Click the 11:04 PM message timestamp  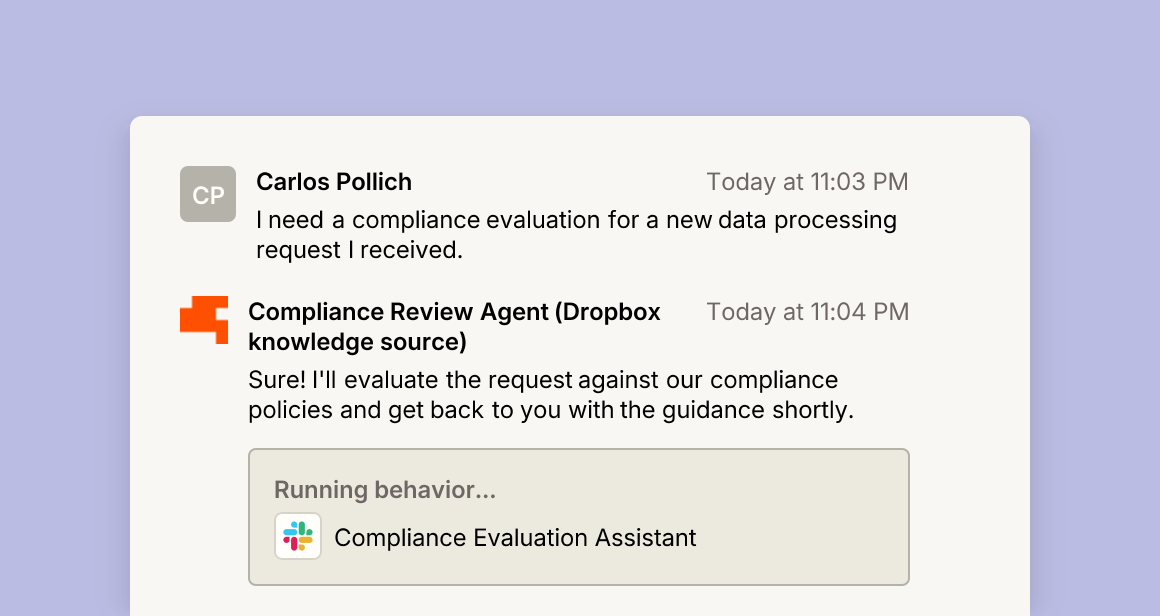(807, 312)
